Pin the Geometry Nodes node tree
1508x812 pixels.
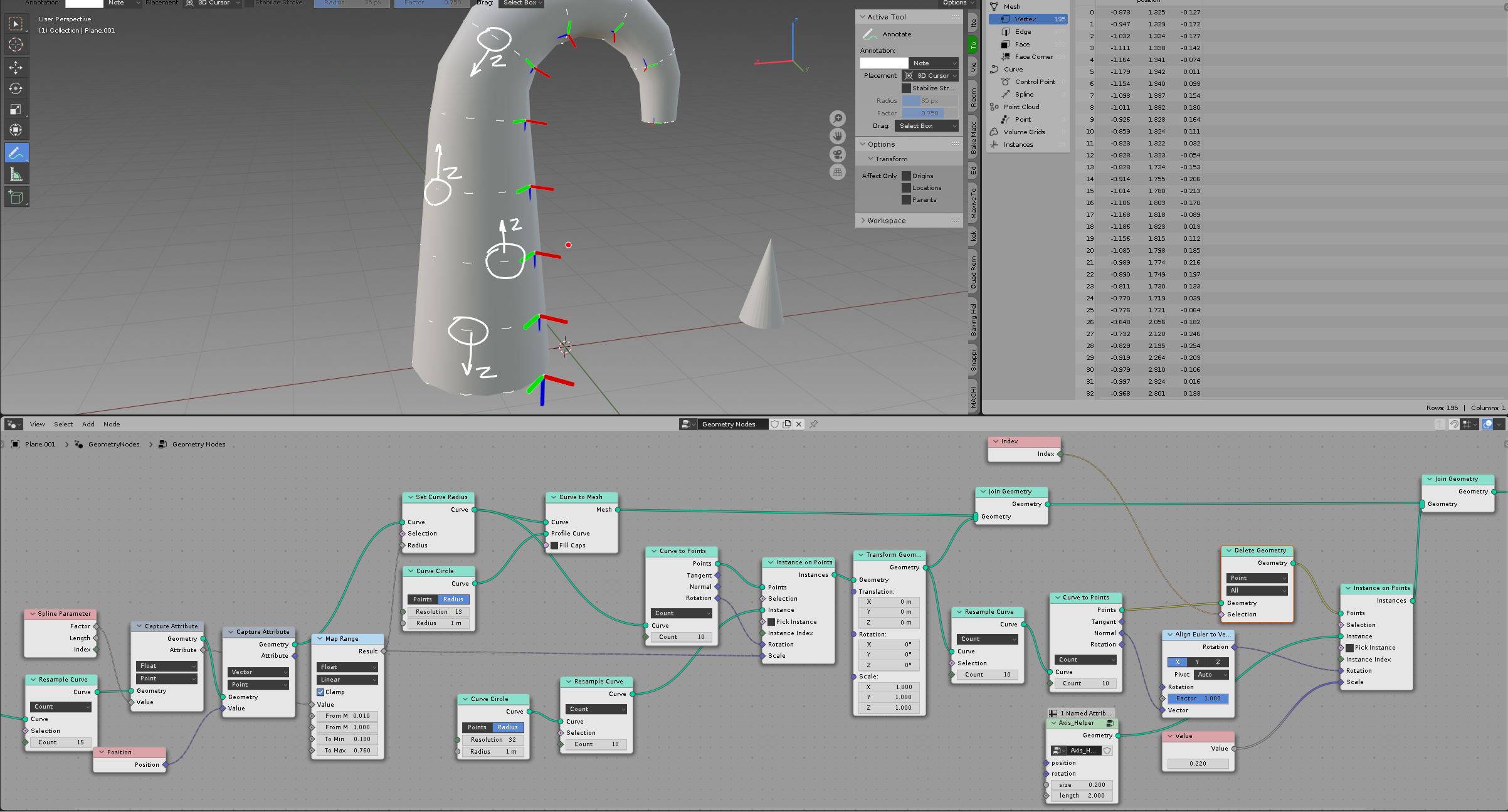813,424
